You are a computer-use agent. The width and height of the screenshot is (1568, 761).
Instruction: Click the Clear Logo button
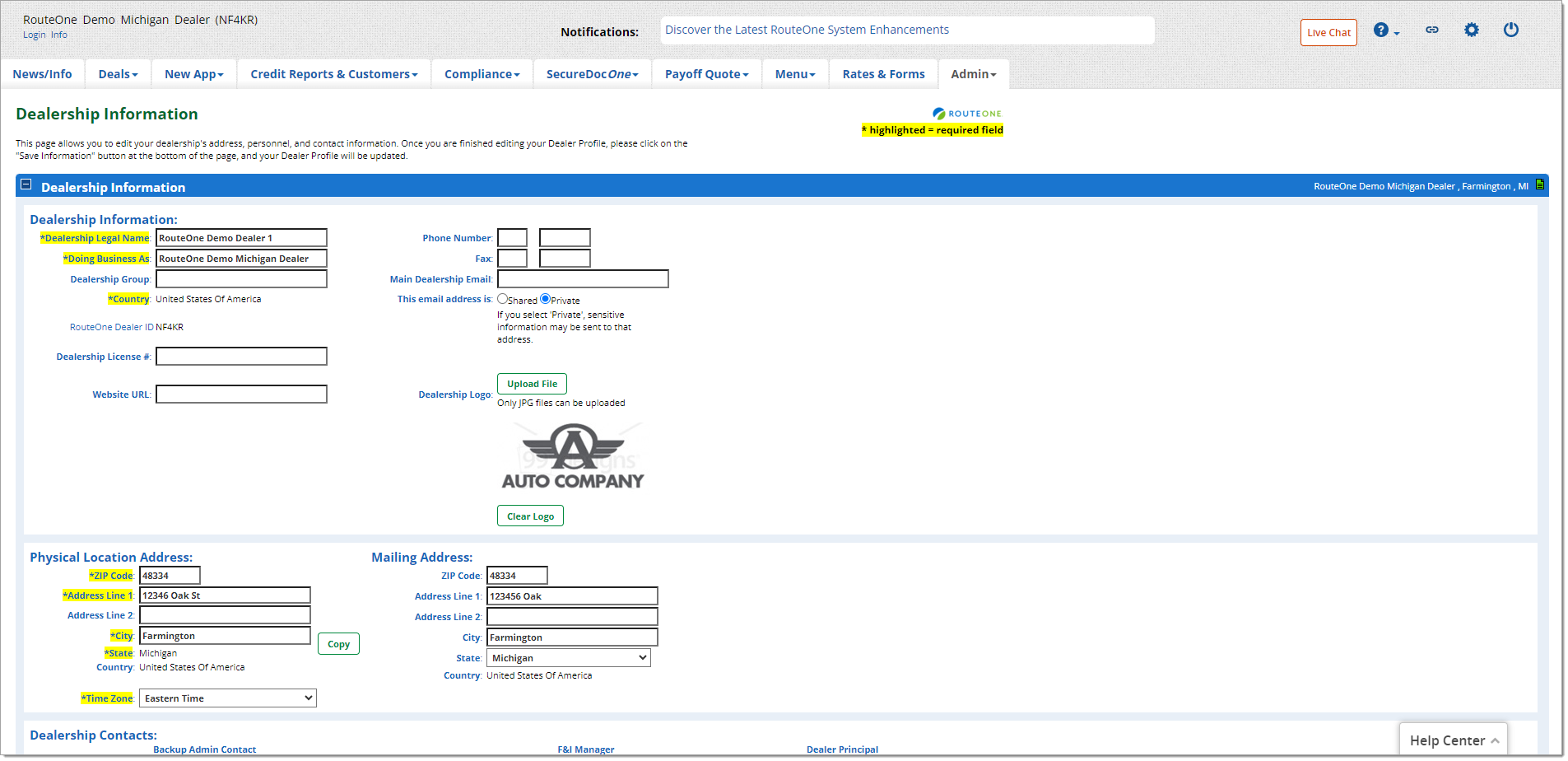point(530,516)
